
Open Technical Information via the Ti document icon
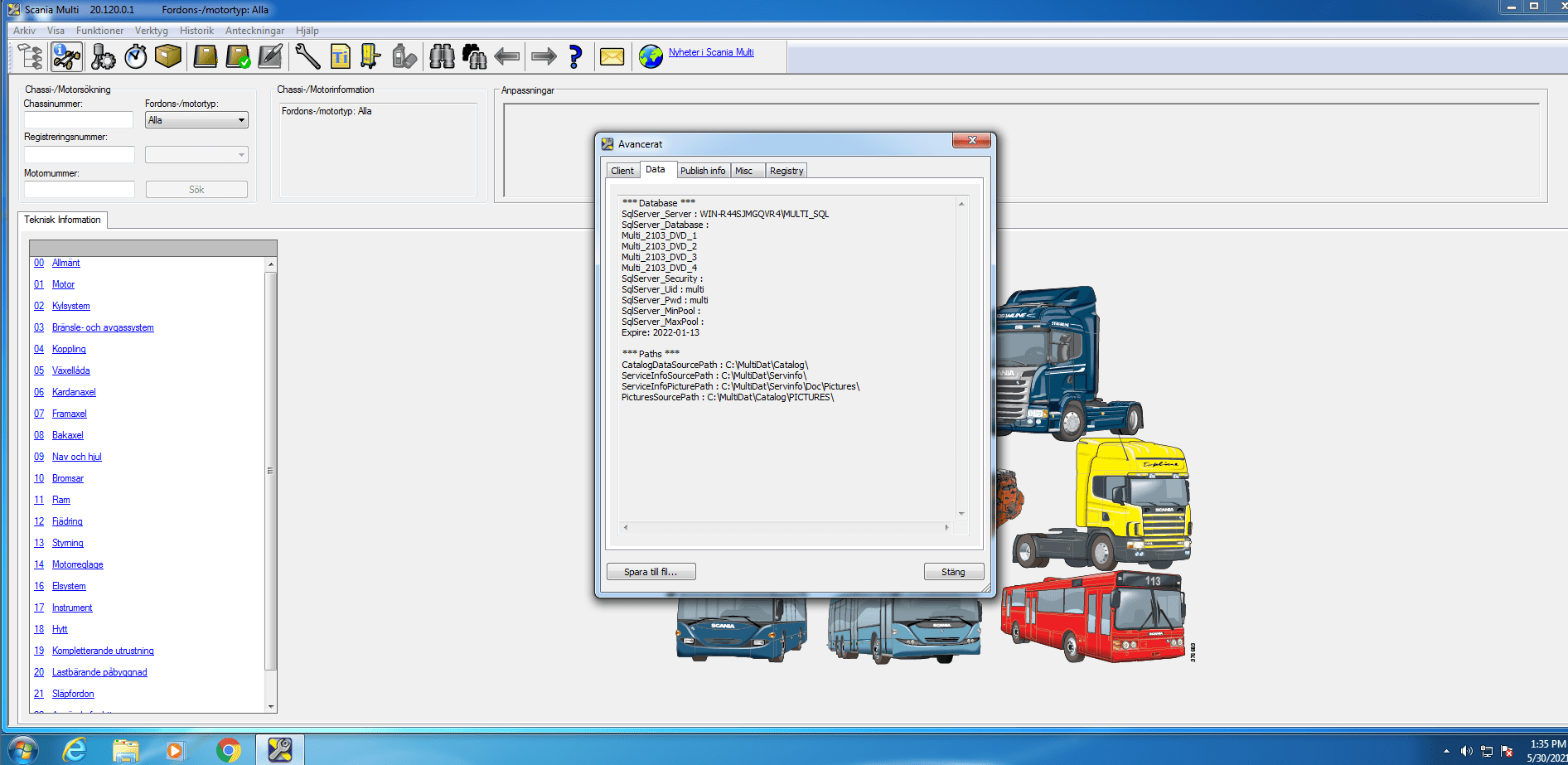340,56
